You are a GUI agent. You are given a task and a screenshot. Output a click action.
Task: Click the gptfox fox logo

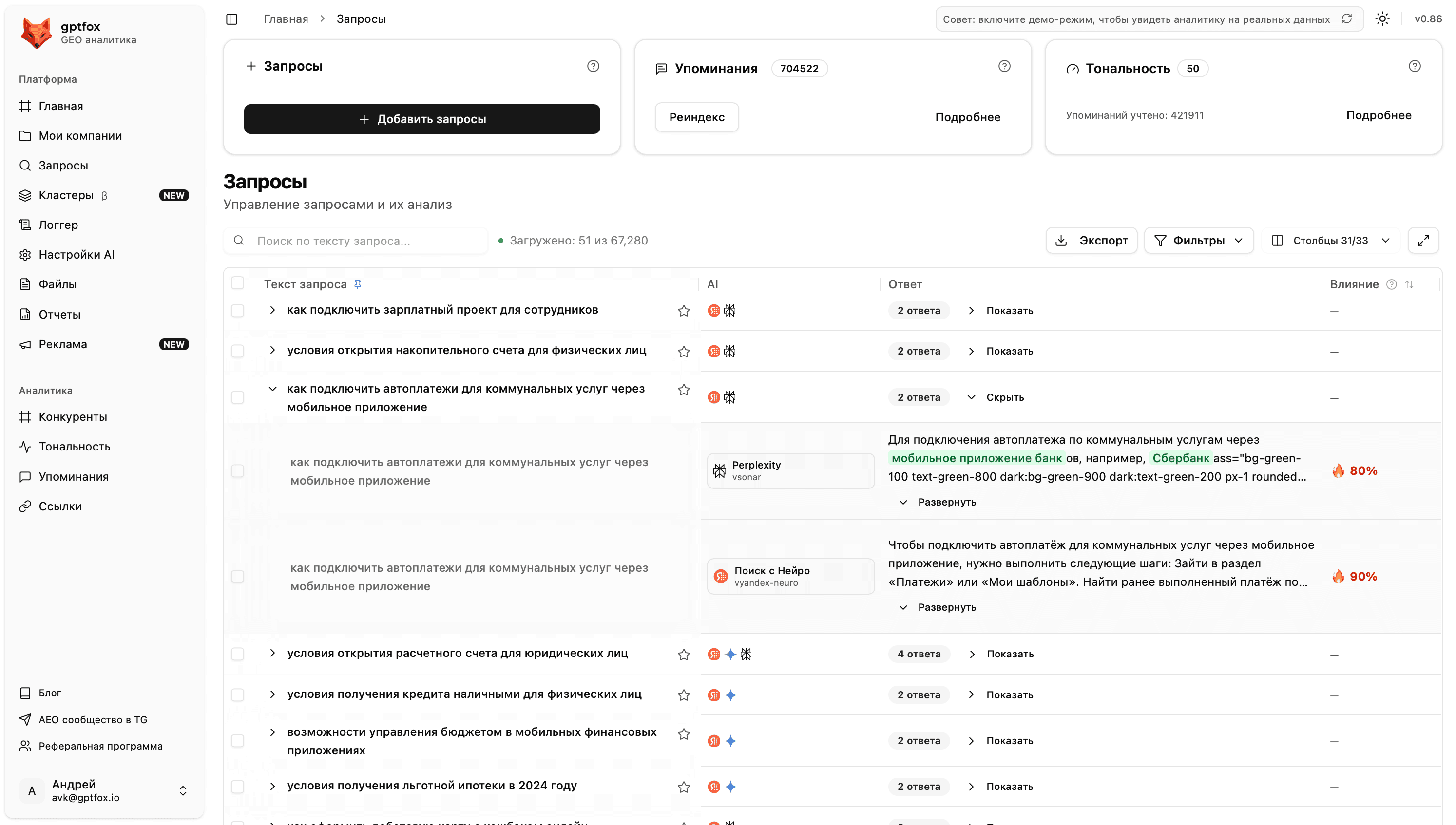click(x=36, y=31)
